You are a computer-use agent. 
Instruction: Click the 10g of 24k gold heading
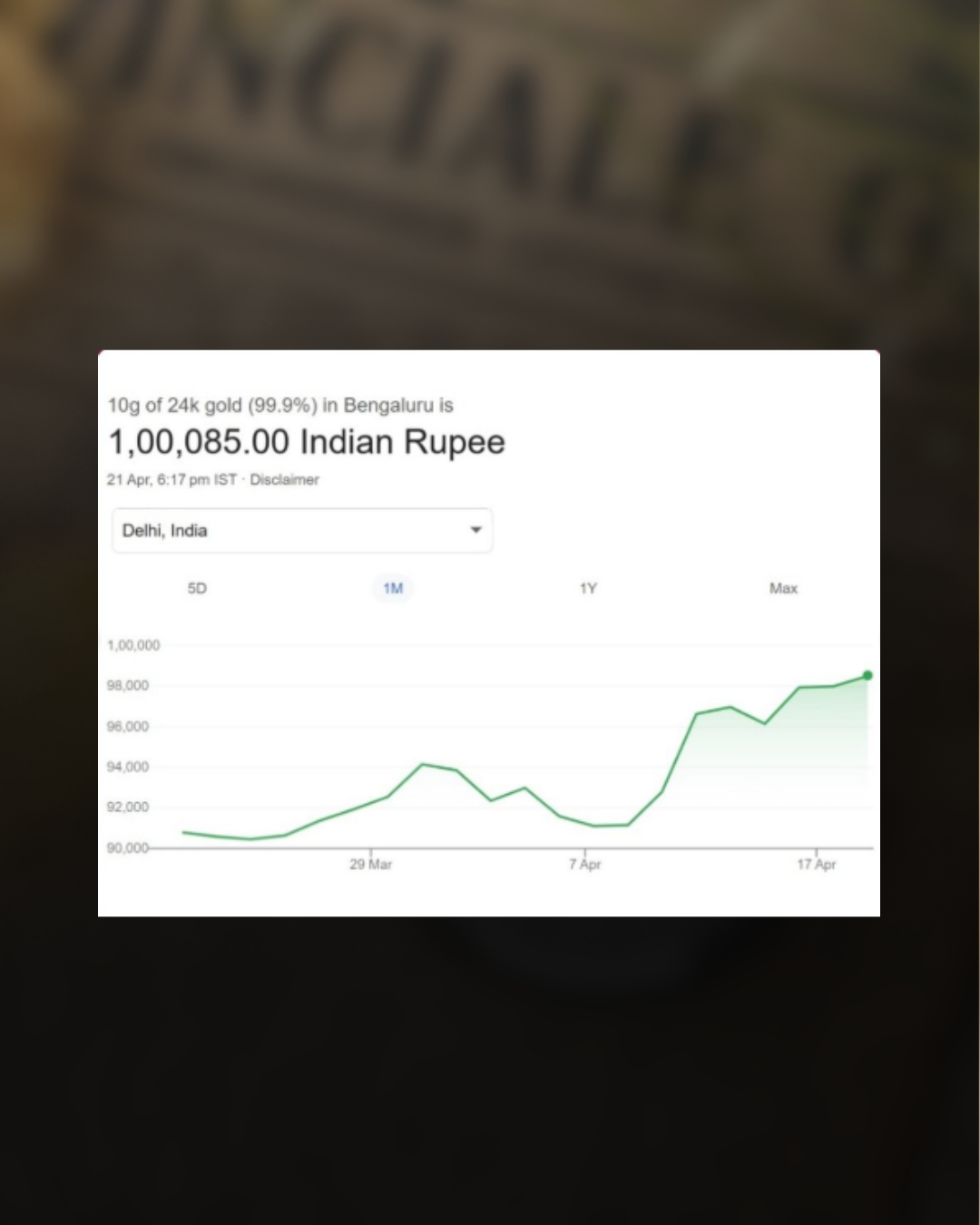click(x=280, y=406)
